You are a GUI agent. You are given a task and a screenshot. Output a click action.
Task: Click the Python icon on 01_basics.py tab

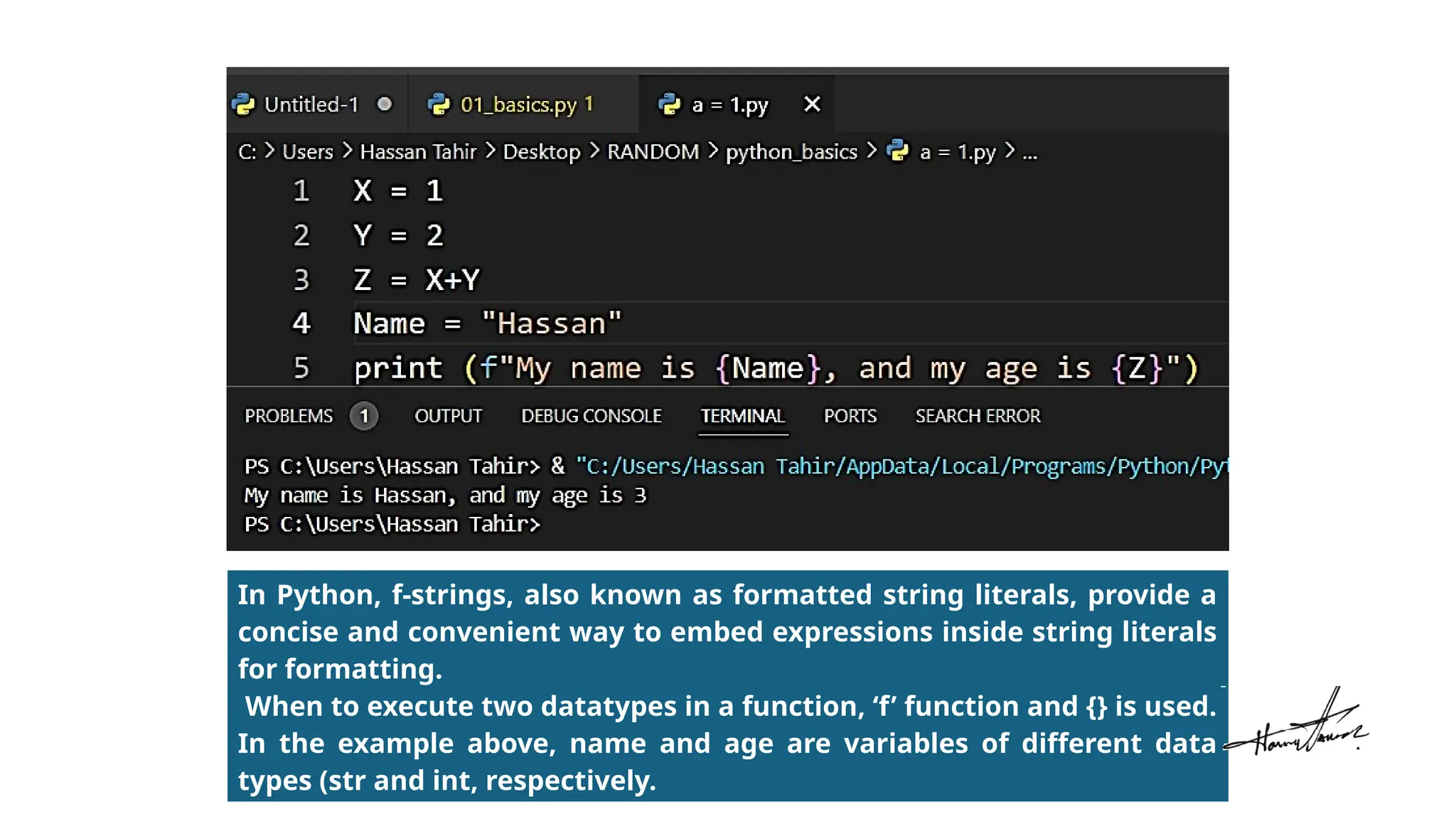pos(439,105)
